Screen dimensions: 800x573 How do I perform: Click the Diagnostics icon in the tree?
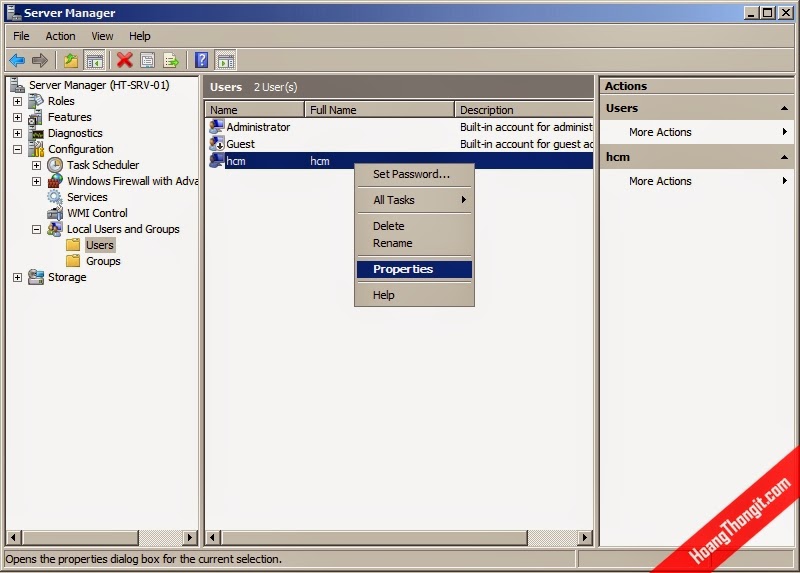pyautogui.click(x=37, y=134)
